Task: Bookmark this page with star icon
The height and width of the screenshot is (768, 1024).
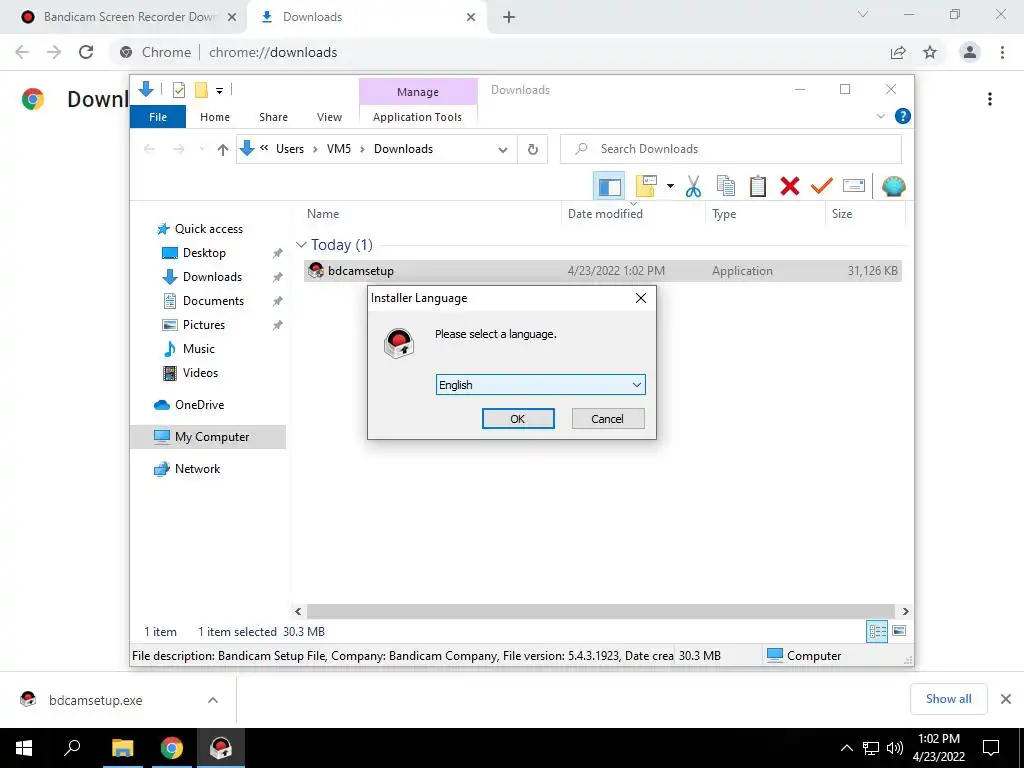Action: tap(930, 52)
